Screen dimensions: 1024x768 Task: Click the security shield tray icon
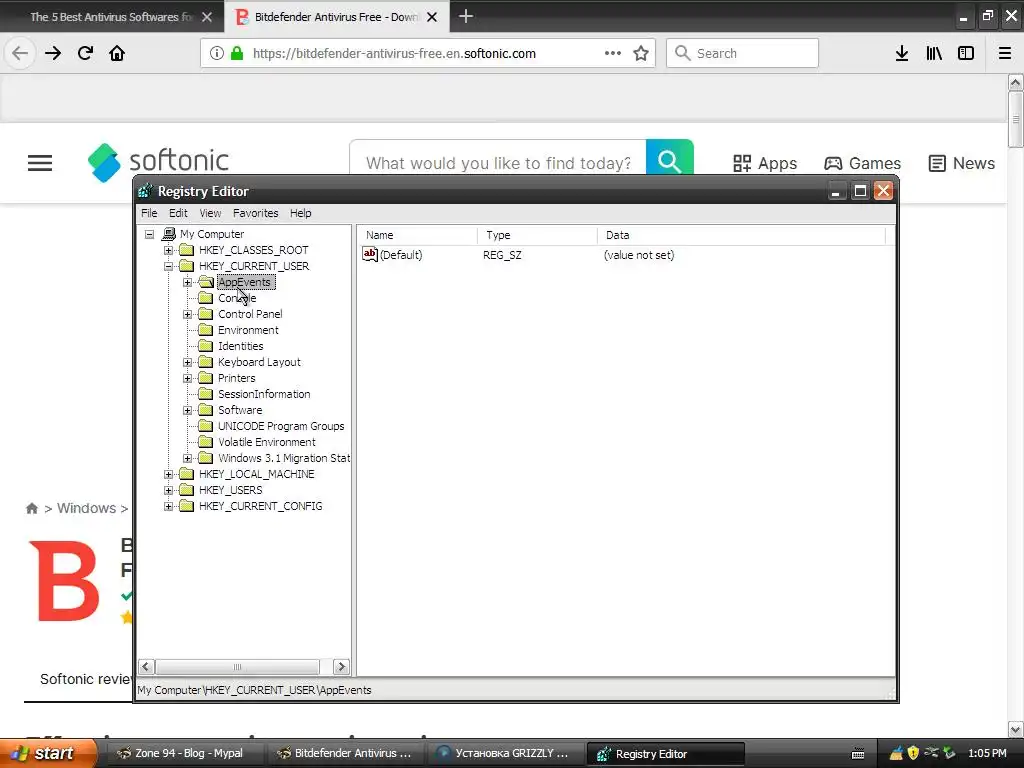913,753
